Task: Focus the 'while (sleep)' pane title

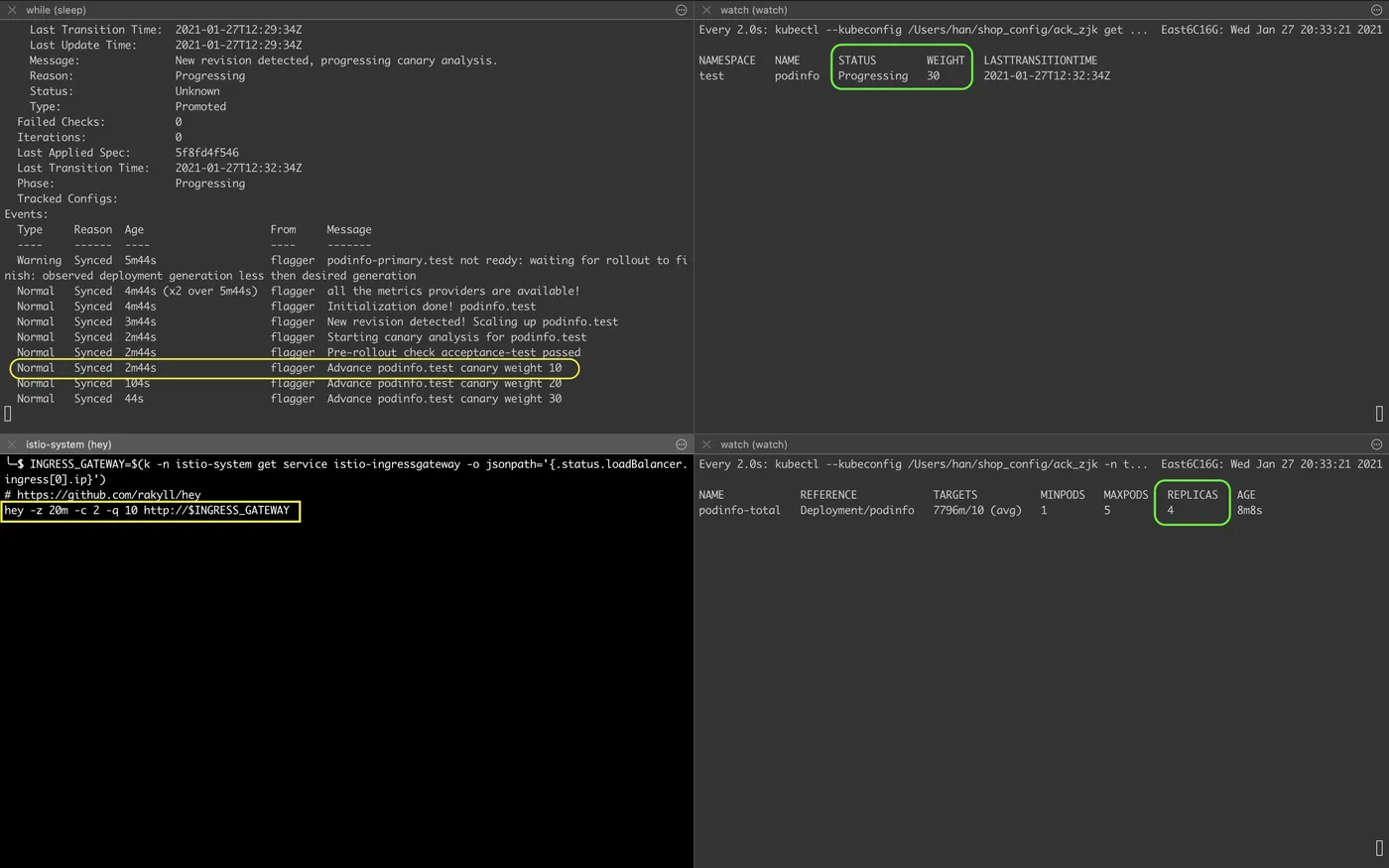Action: pyautogui.click(x=56, y=10)
